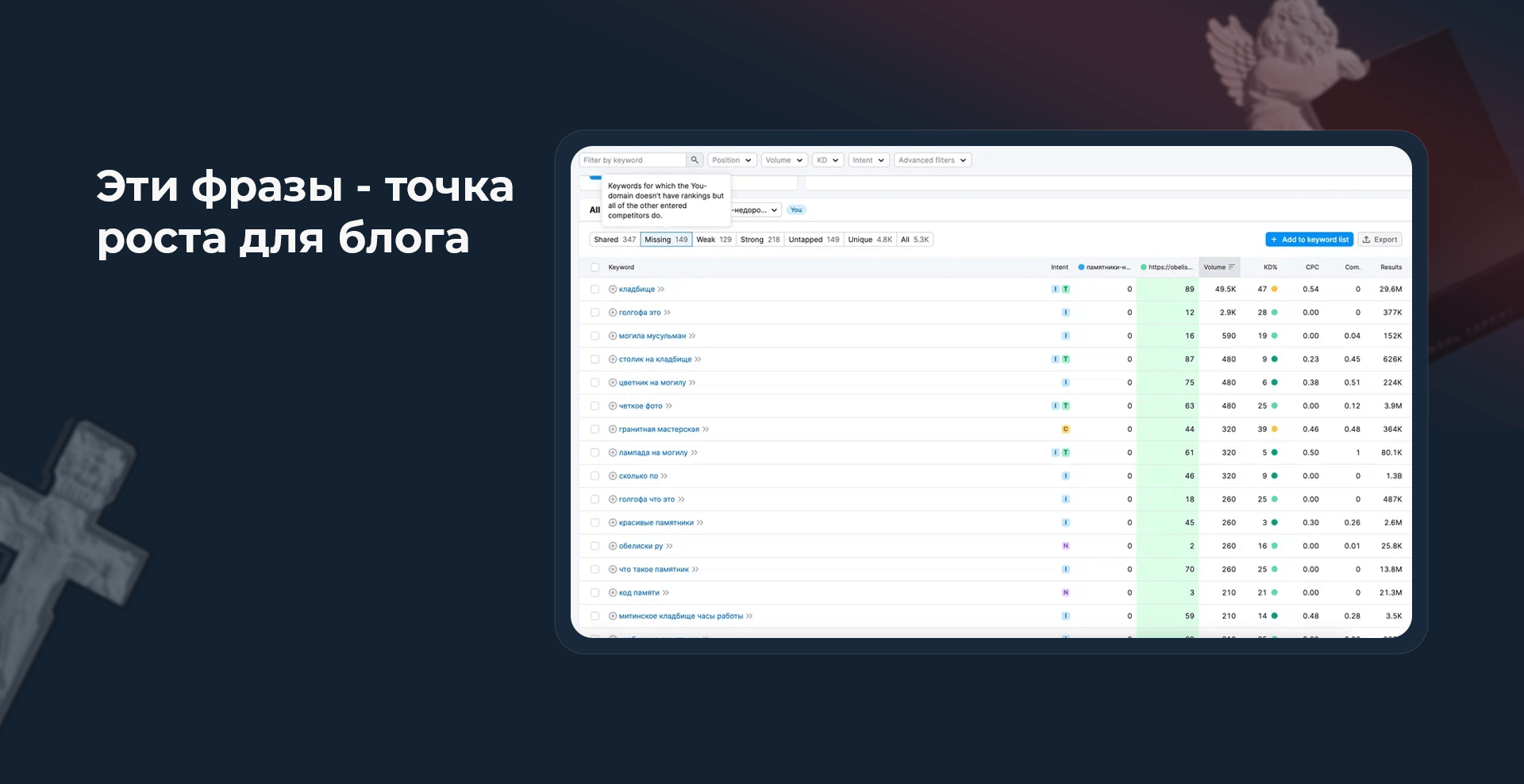Image resolution: width=1524 pixels, height=784 pixels.
Task: Click the magnifier search icon in keyword filter
Action: (695, 160)
